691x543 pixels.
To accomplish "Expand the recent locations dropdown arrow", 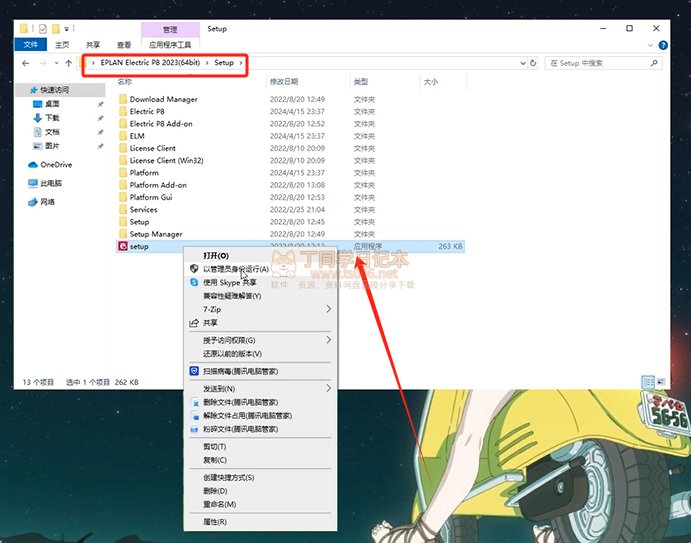I will pyautogui.click(x=56, y=63).
